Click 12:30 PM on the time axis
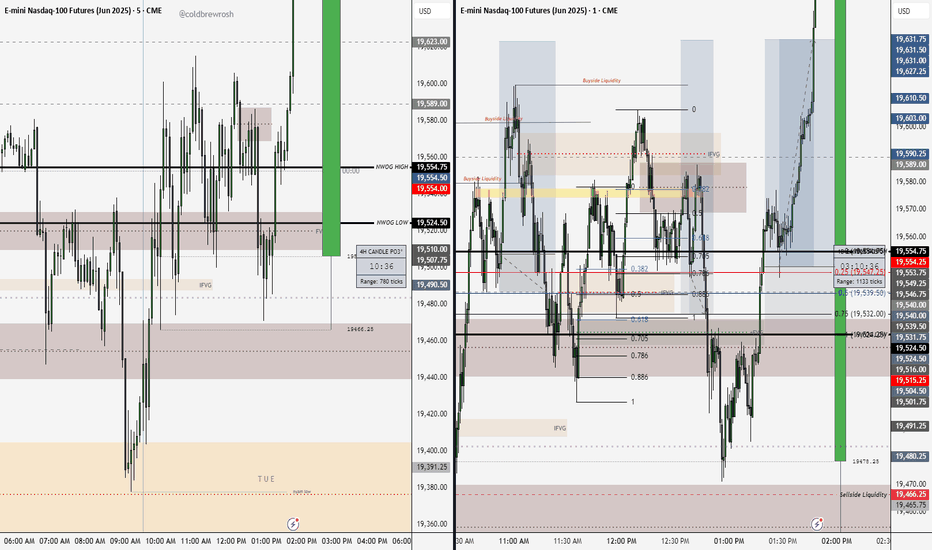The width and height of the screenshot is (932, 550). pos(675,541)
